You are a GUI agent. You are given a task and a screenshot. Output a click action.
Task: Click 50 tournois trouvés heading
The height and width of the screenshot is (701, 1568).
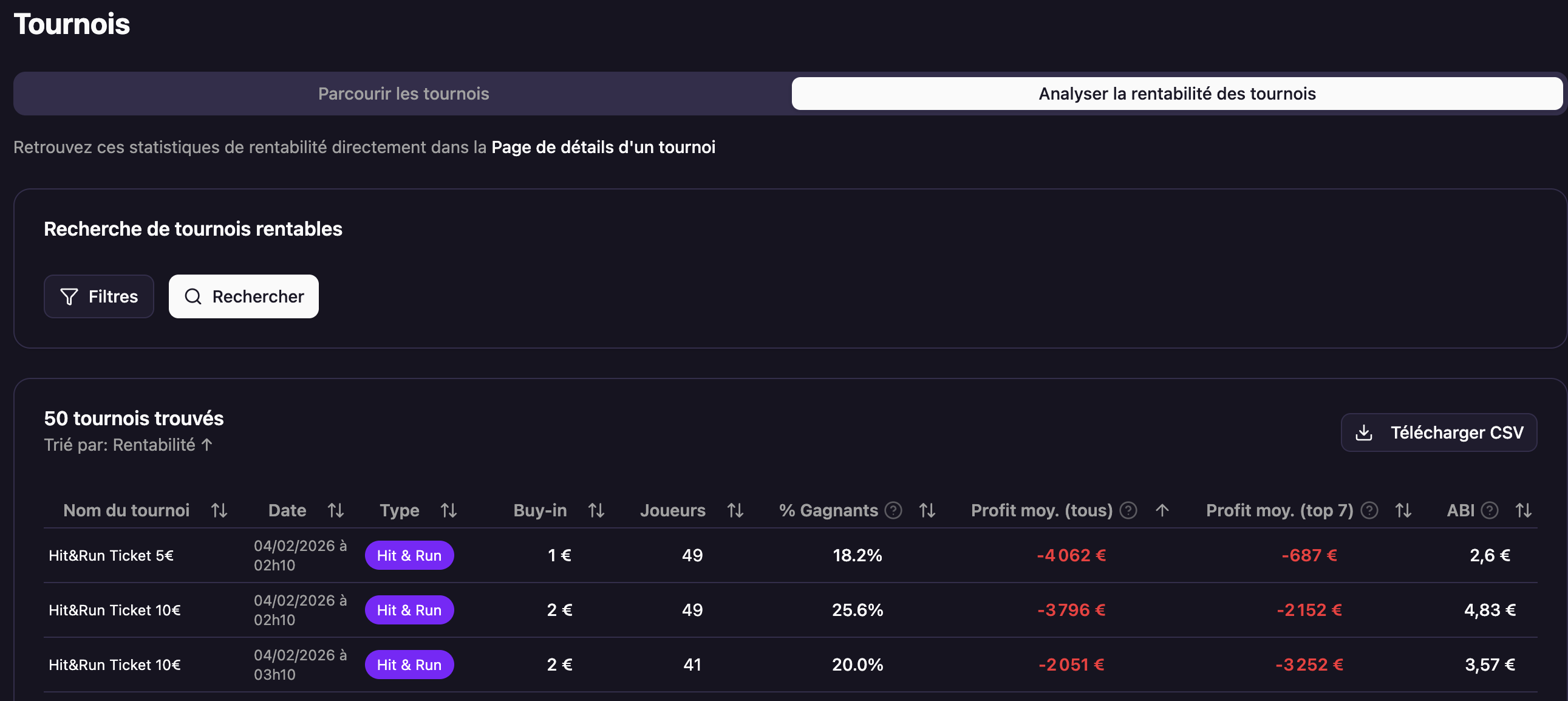[134, 418]
